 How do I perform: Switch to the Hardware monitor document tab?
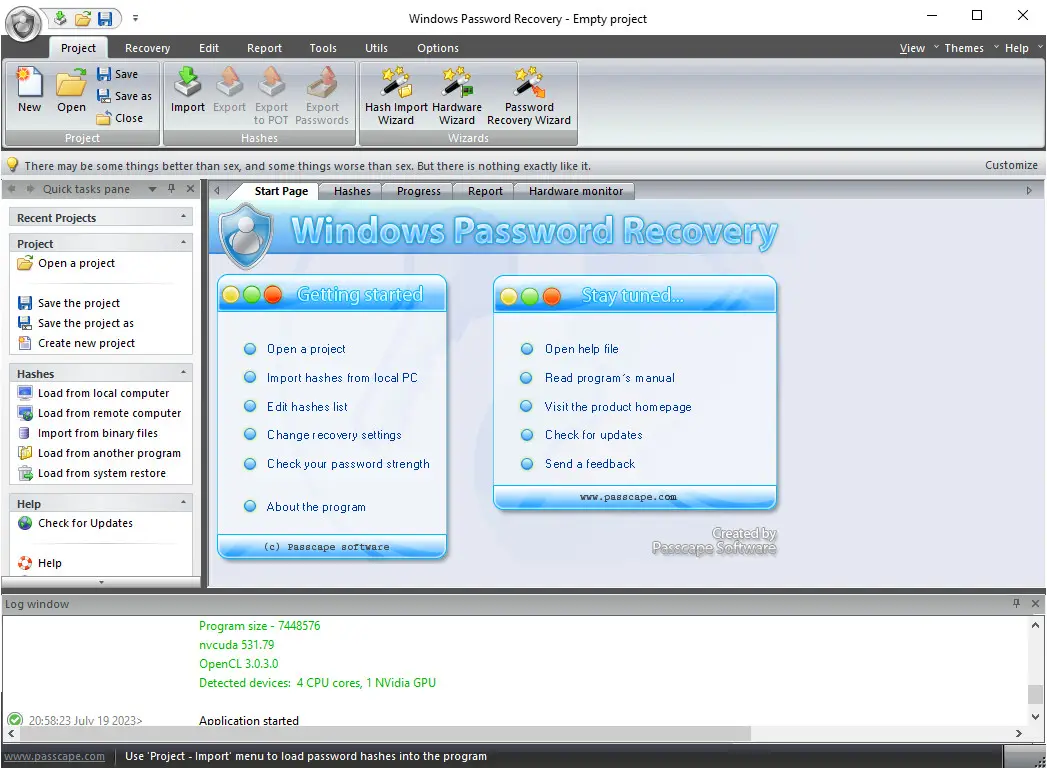point(576,191)
